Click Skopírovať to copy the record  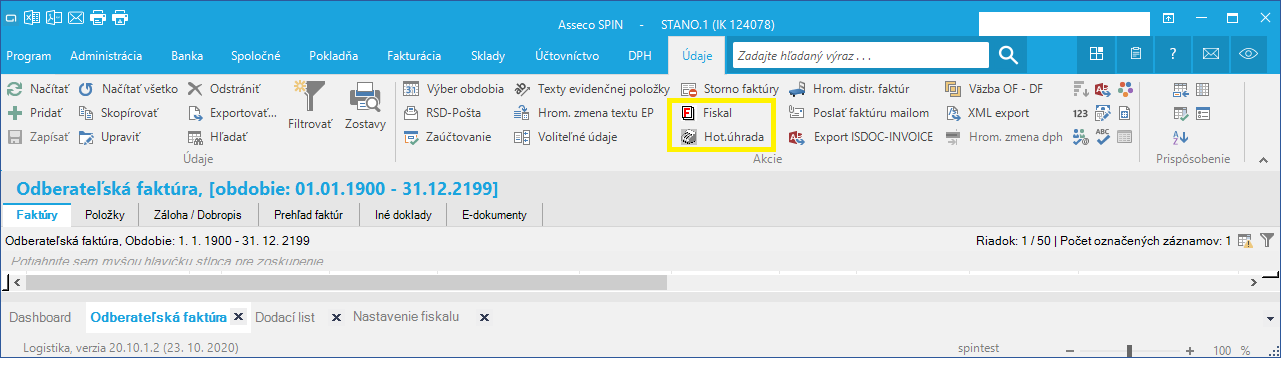tap(120, 113)
